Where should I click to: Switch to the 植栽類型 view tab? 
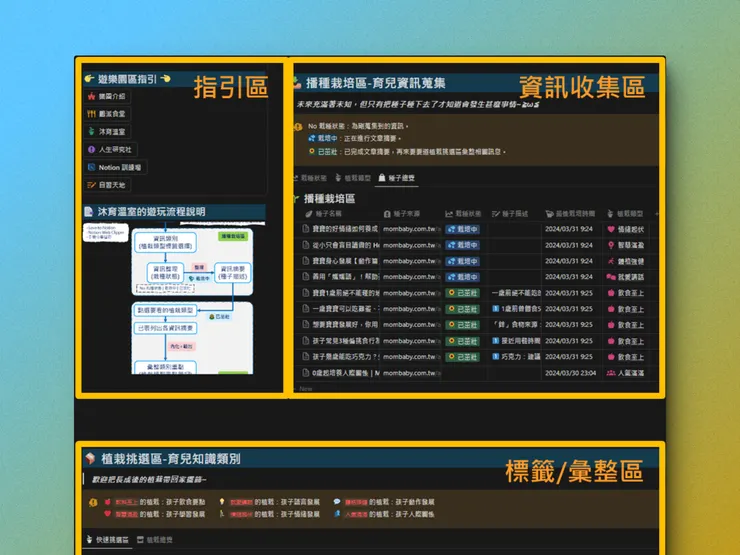(x=353, y=178)
